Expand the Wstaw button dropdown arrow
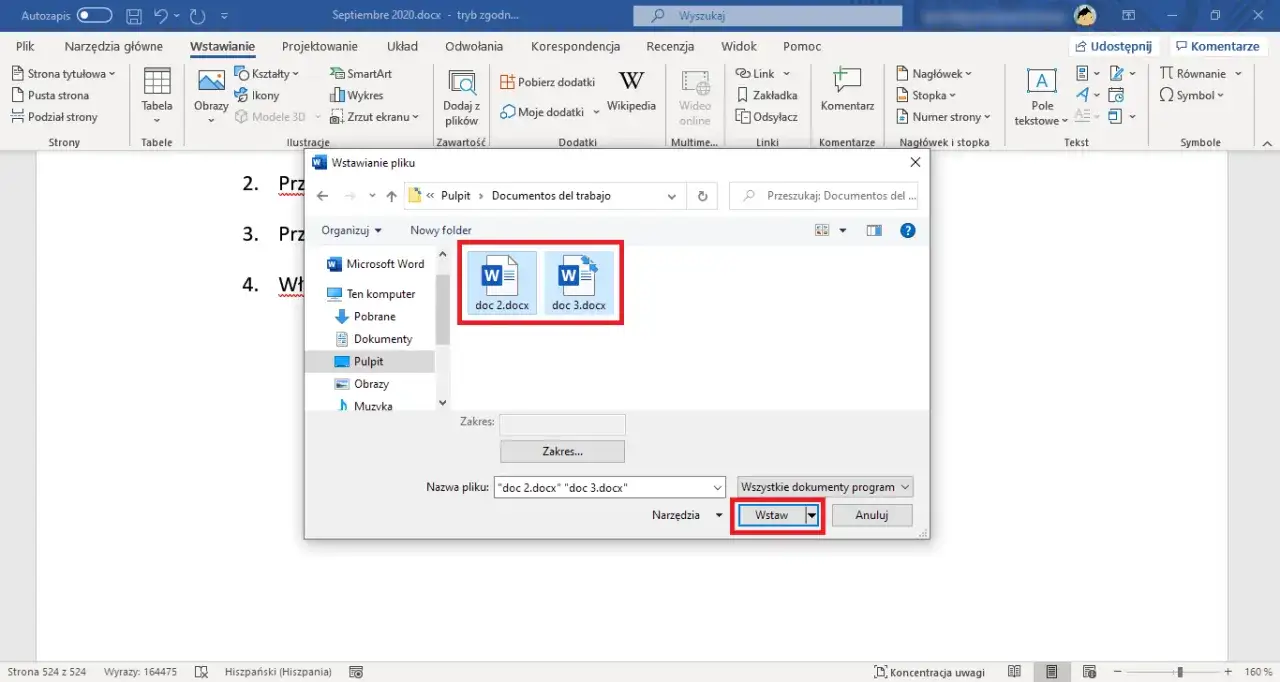The width and height of the screenshot is (1280, 682). (812, 515)
